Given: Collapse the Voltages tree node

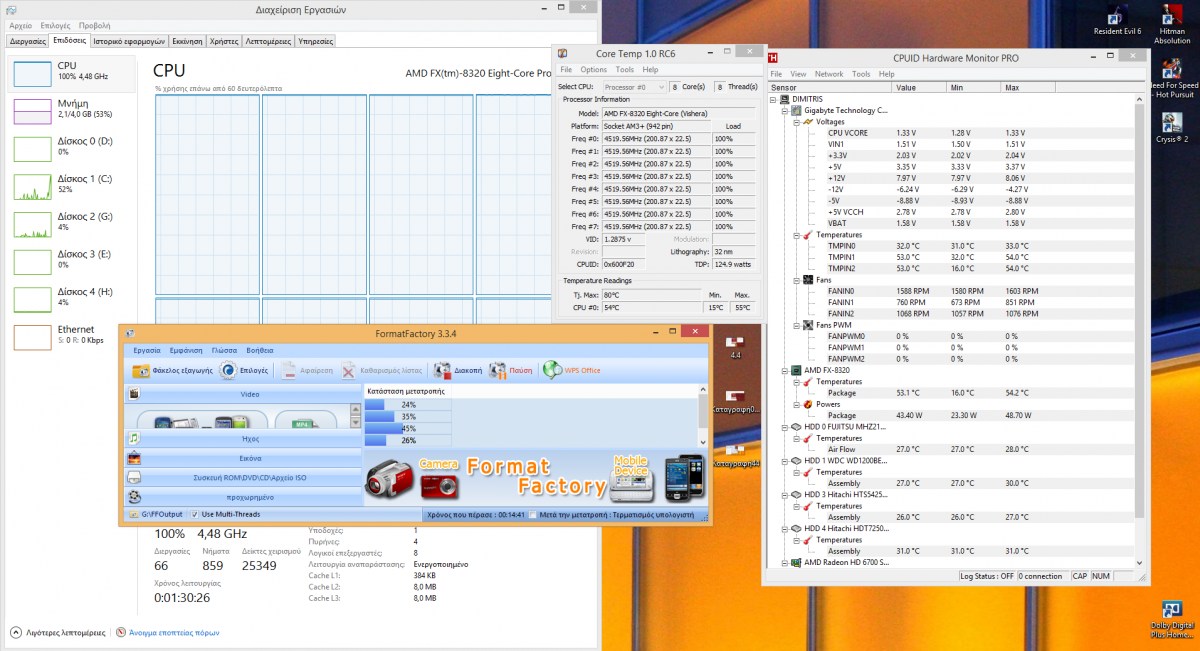Looking at the screenshot, I should (x=796, y=122).
